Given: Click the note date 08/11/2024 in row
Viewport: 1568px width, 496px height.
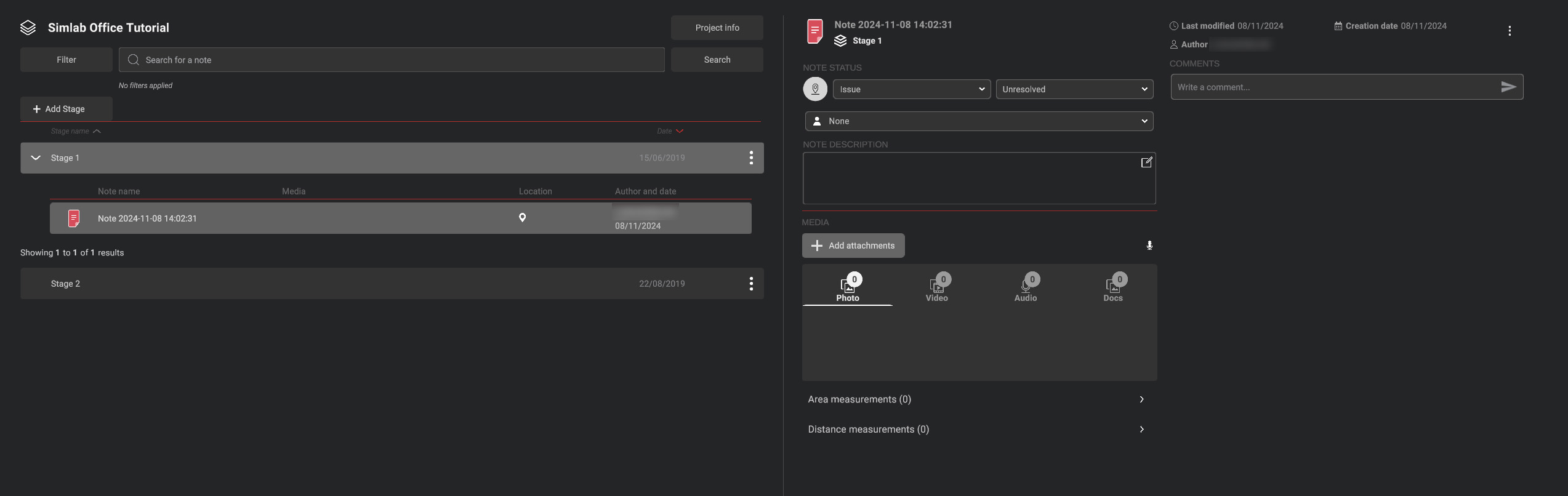Looking at the screenshot, I should (638, 226).
